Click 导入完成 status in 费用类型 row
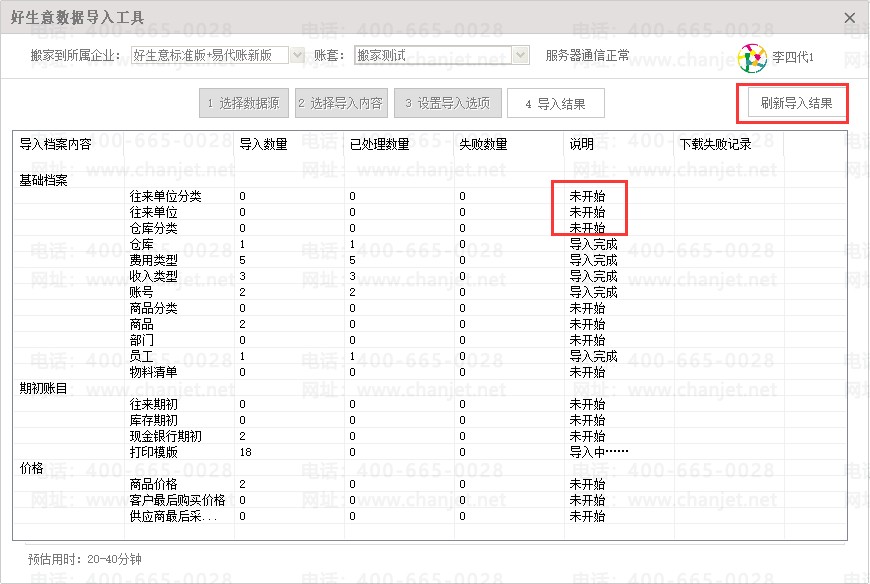The image size is (870, 584). pos(593,260)
